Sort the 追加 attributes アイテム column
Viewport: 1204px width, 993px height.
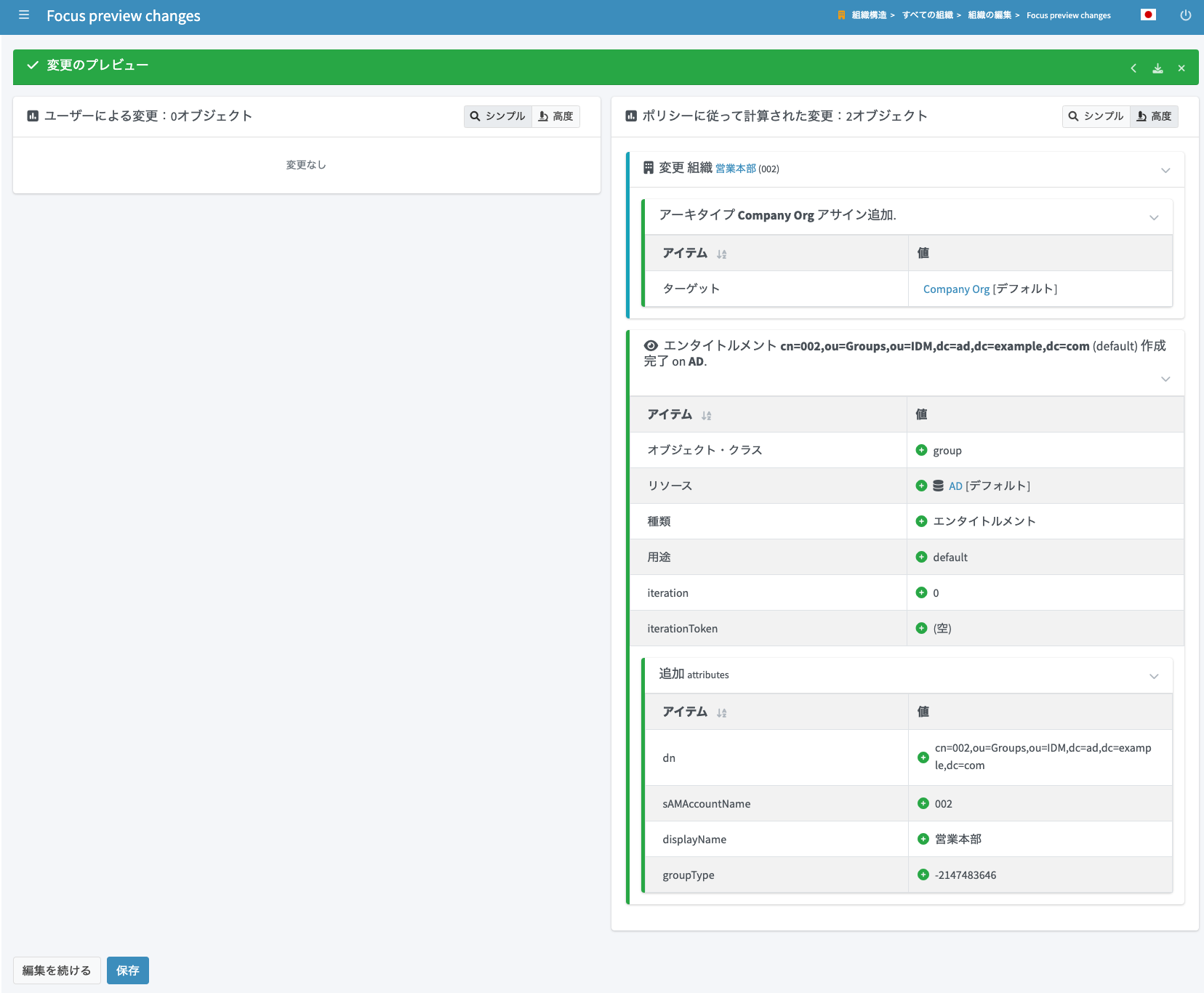click(x=721, y=713)
